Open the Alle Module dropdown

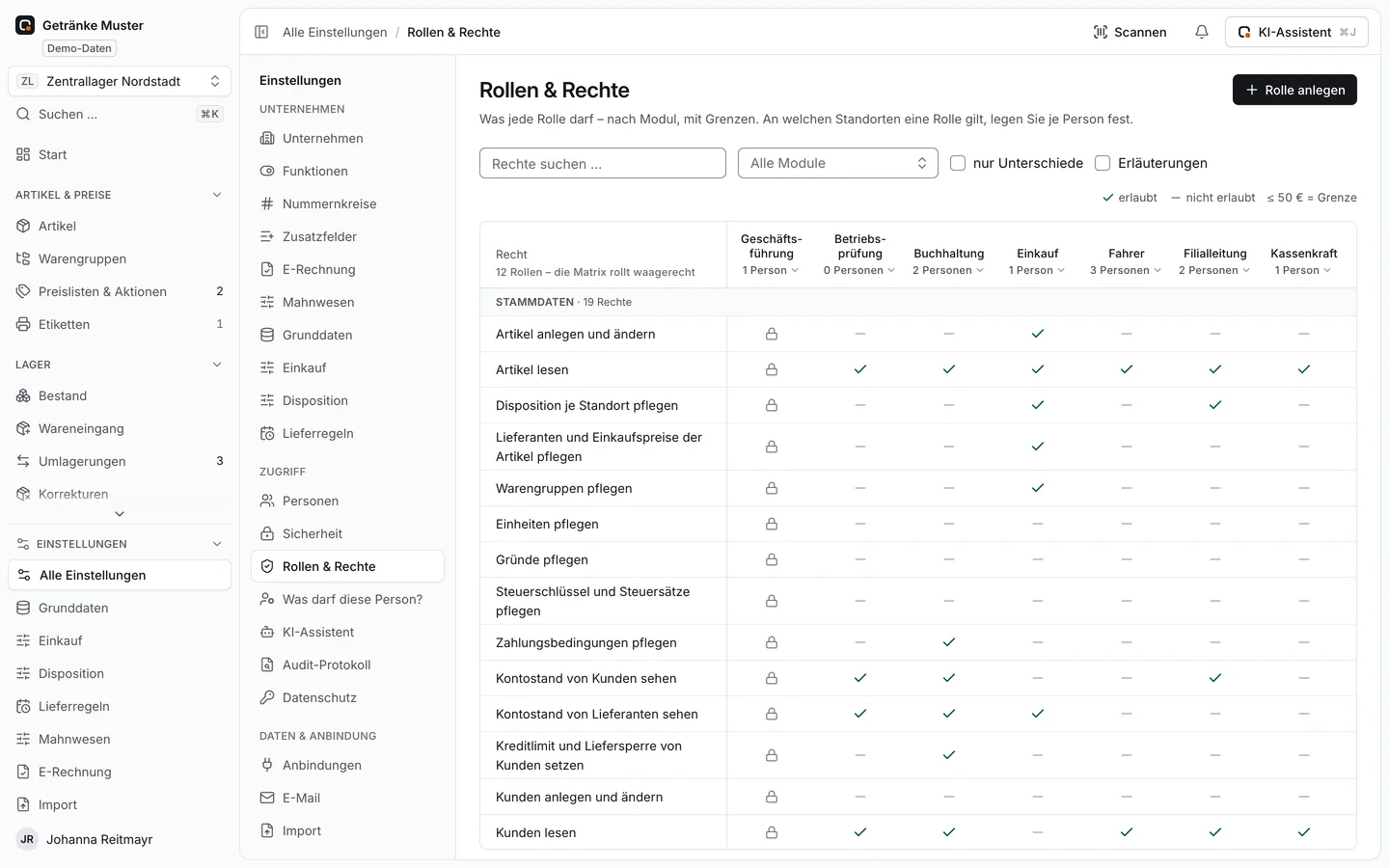838,163
